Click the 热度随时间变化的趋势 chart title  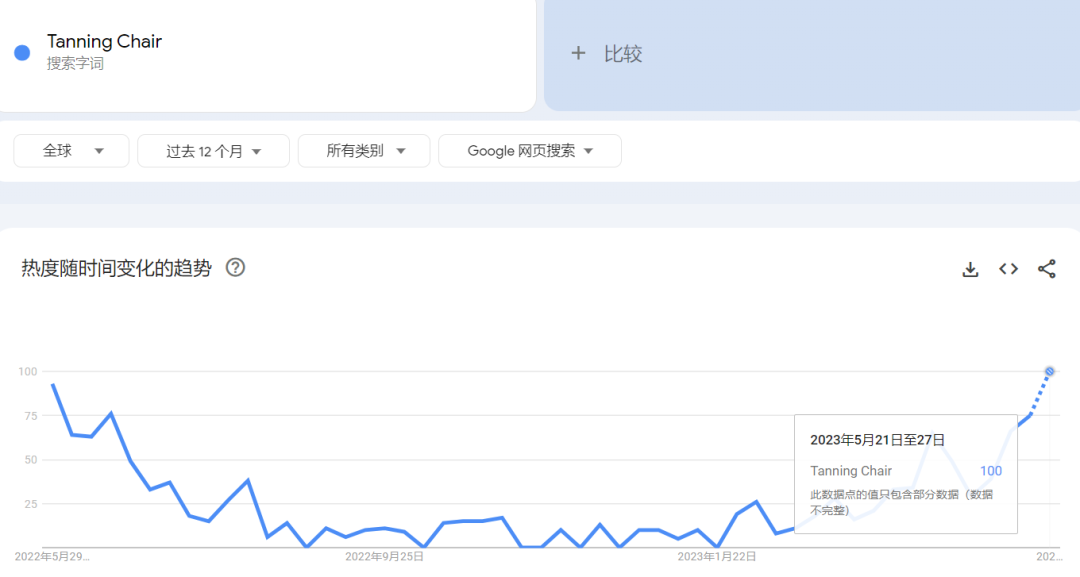tap(116, 268)
